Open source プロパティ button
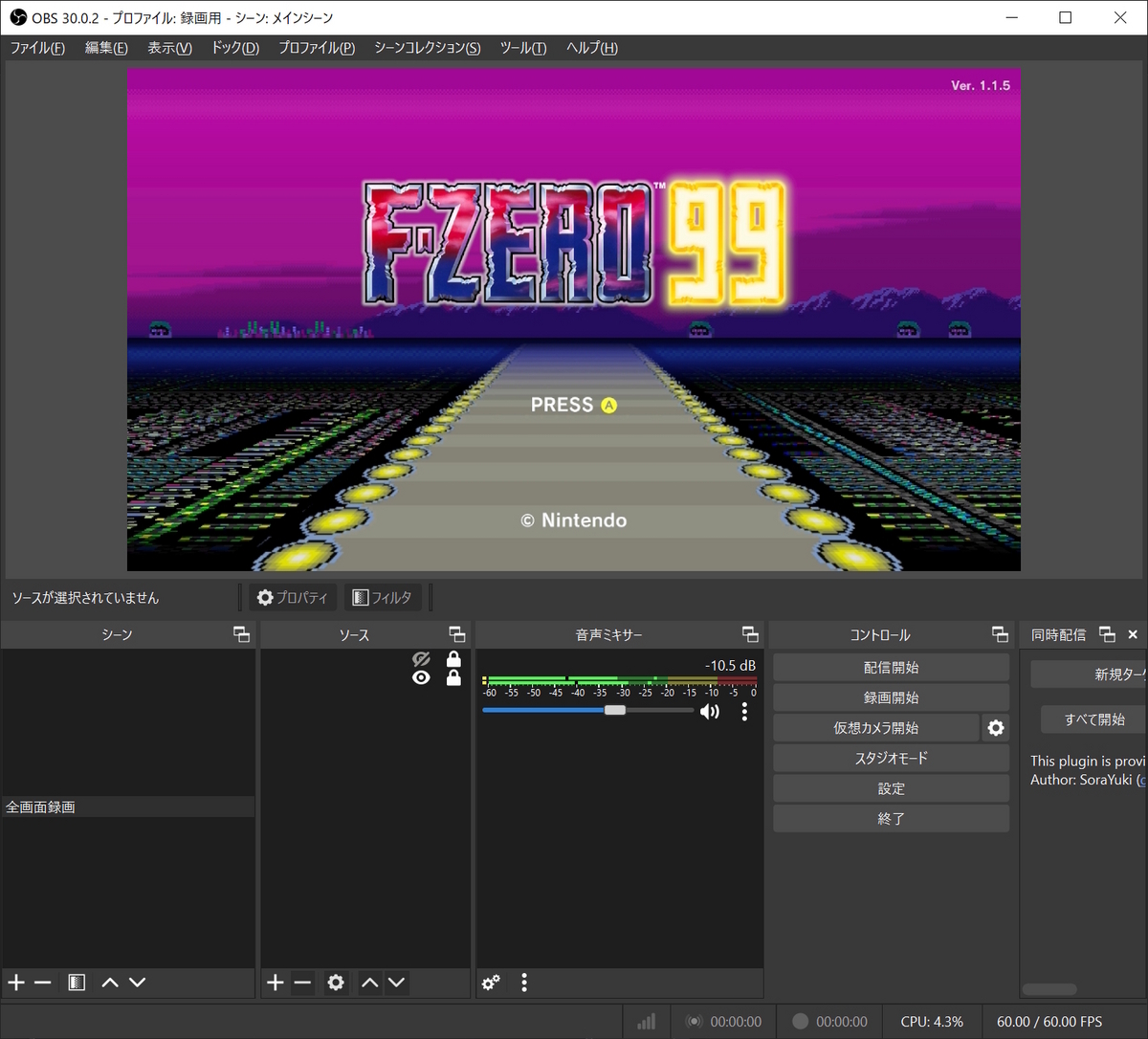Viewport: 1148px width, 1039px height. [293, 597]
